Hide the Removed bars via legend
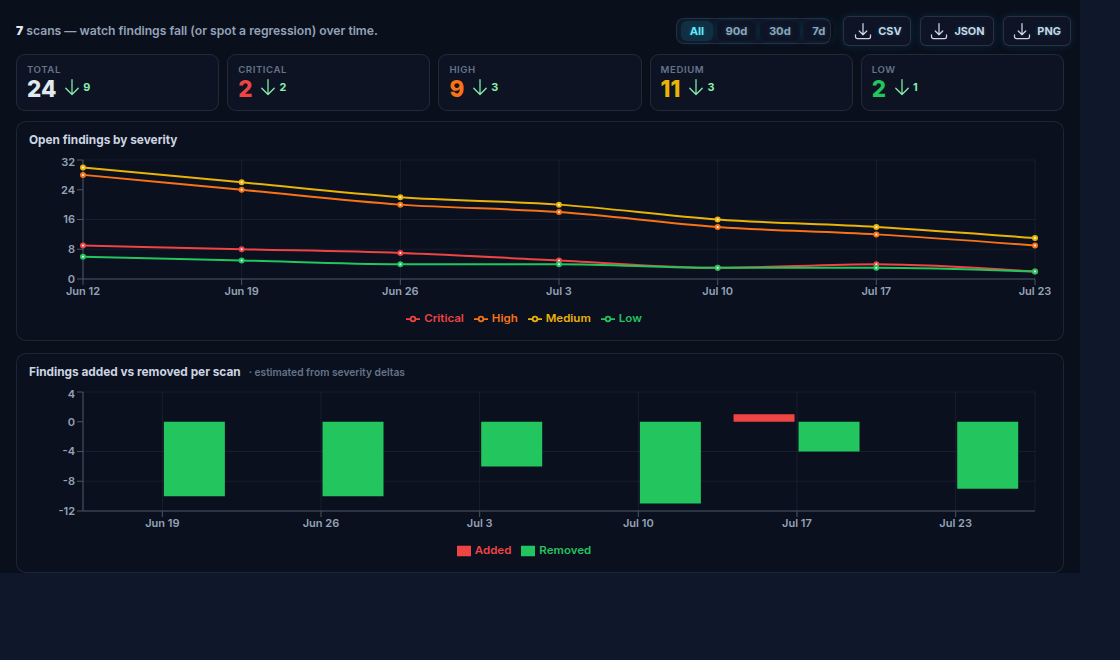The height and width of the screenshot is (660, 1120). [556, 551]
